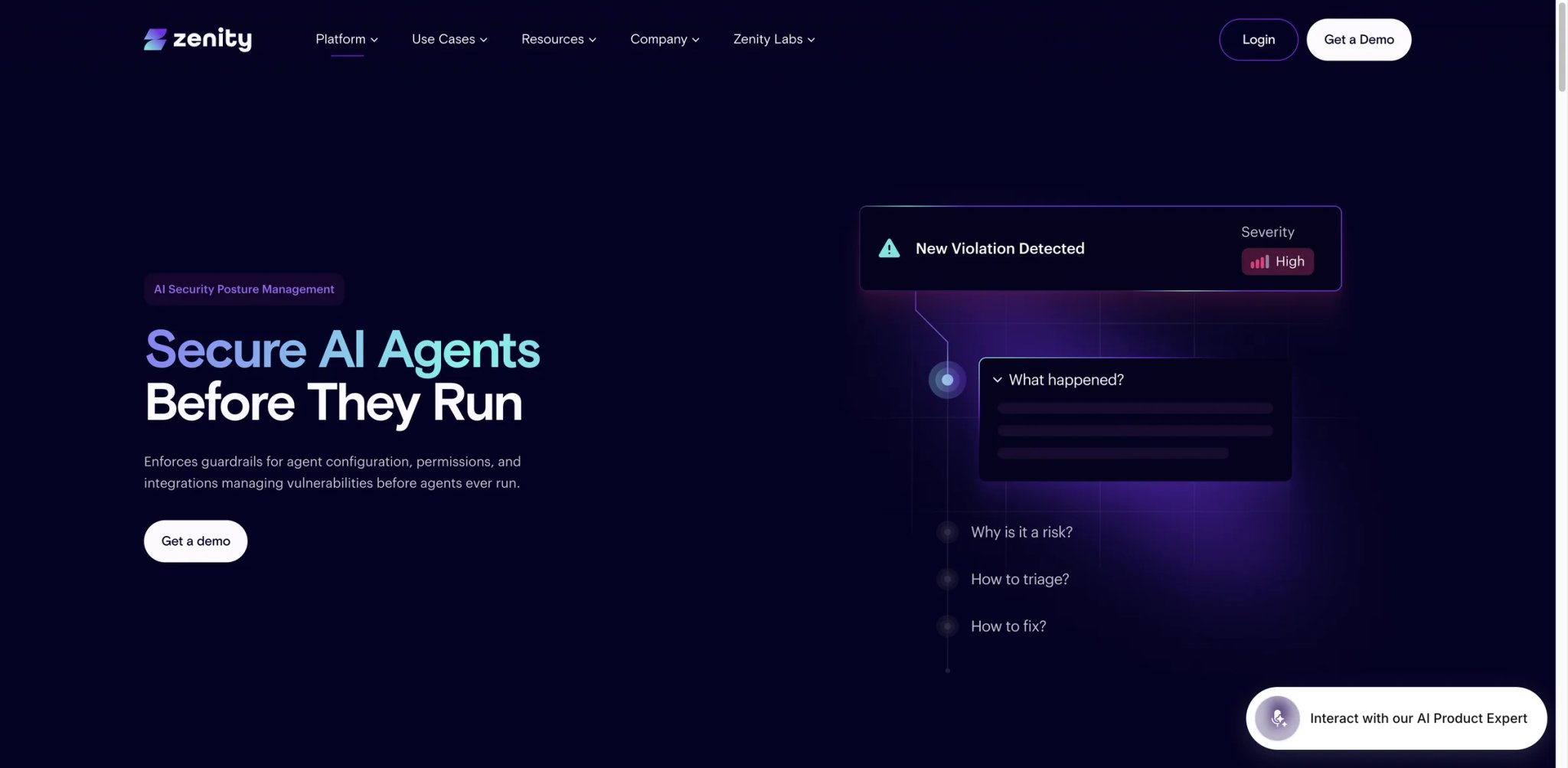This screenshot has height=768, width=1568.
Task: Click the chevron next to Company
Action: (695, 40)
